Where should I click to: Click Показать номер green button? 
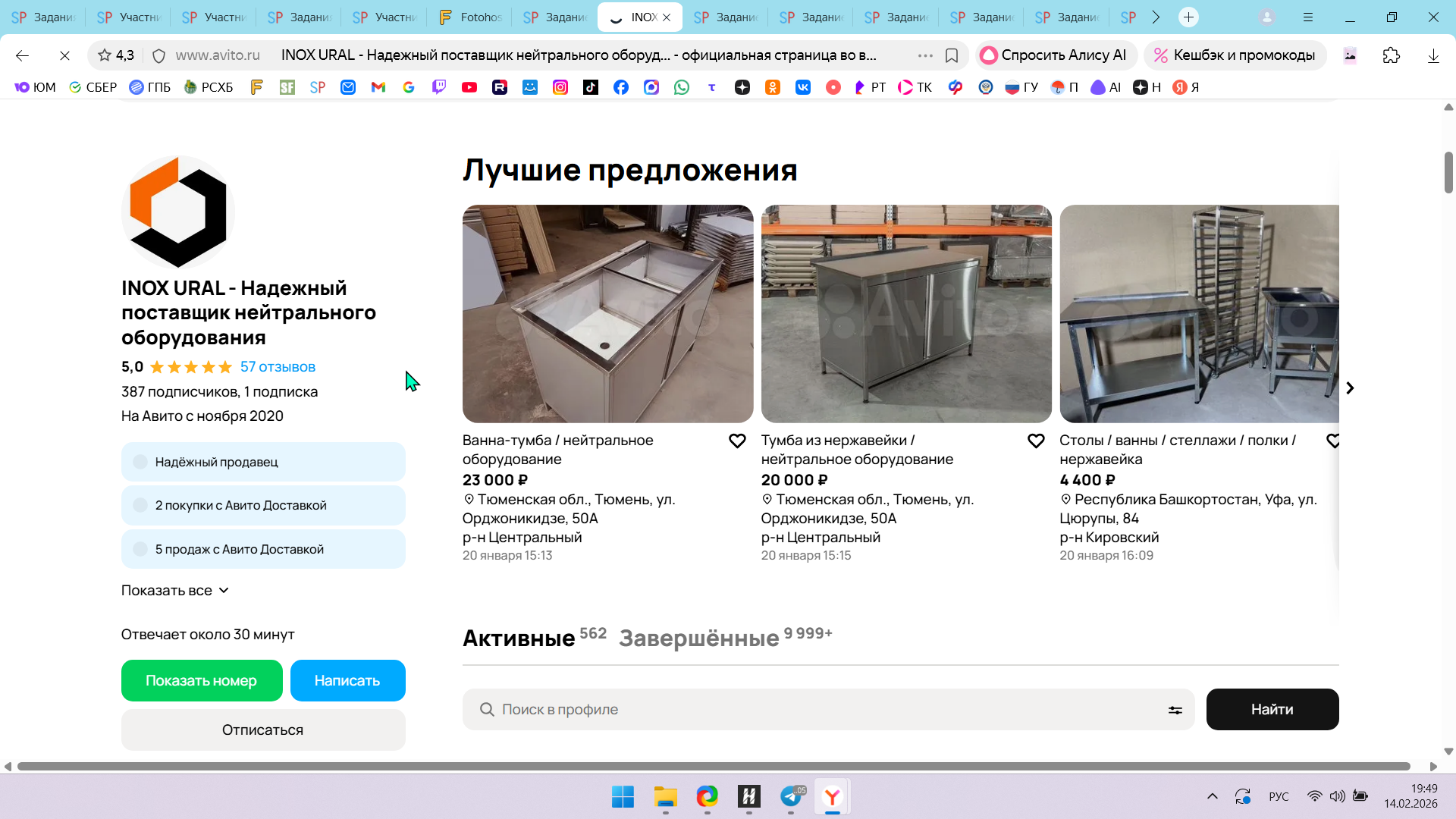[x=202, y=680]
